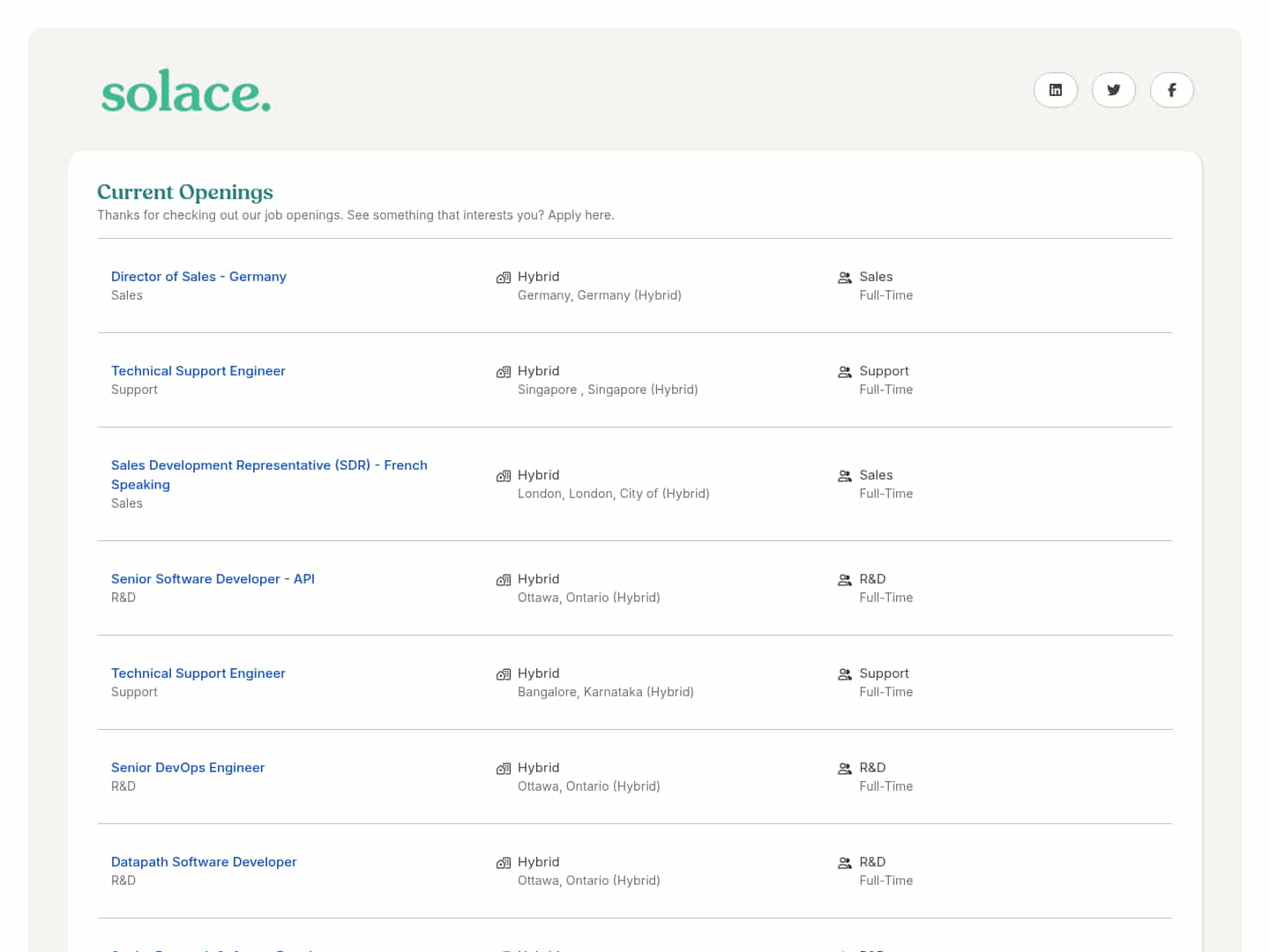Image resolution: width=1270 pixels, height=952 pixels.
Task: Open the SDR French Speaking job listing
Action: click(x=269, y=474)
